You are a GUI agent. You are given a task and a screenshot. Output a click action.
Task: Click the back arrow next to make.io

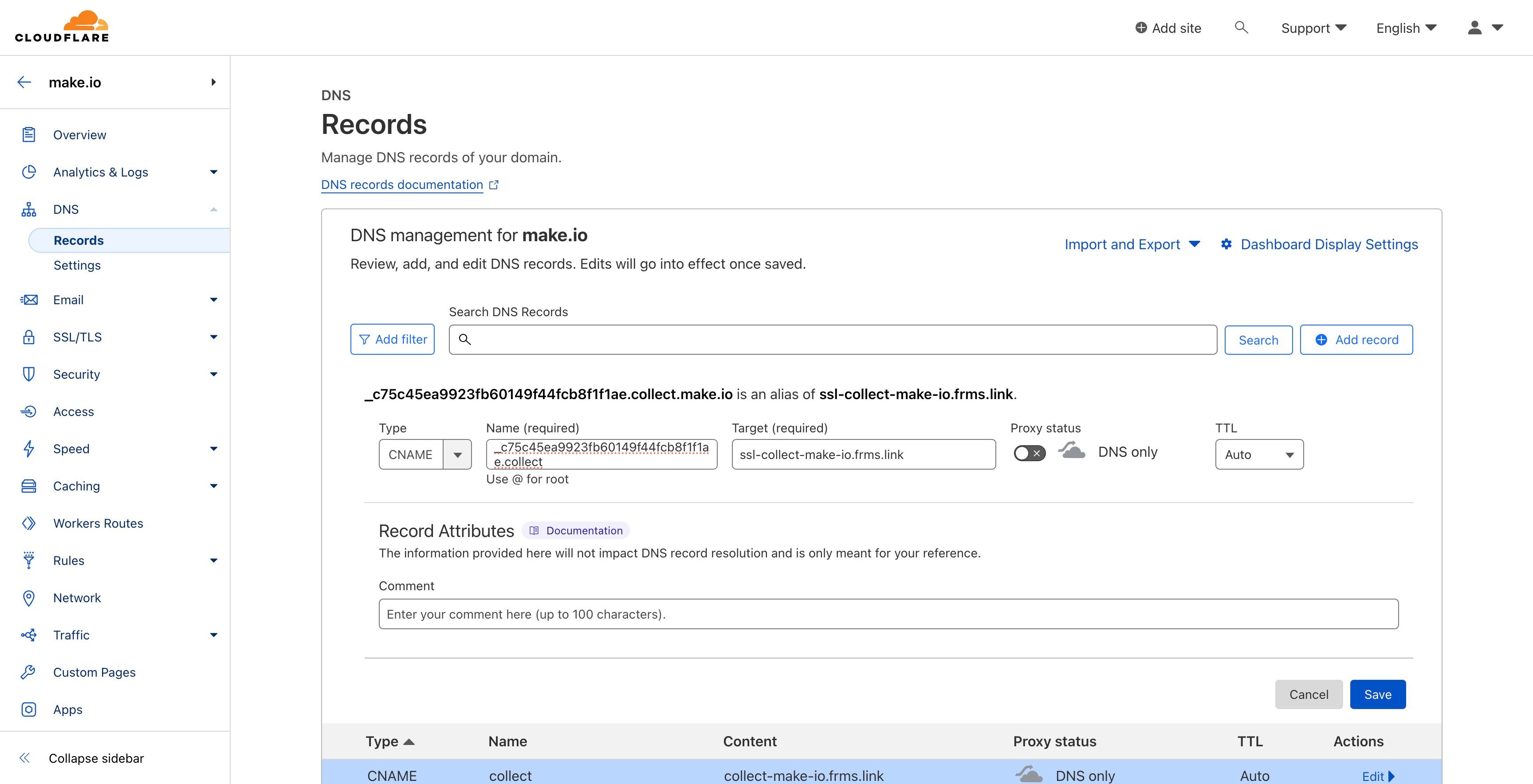[x=24, y=82]
